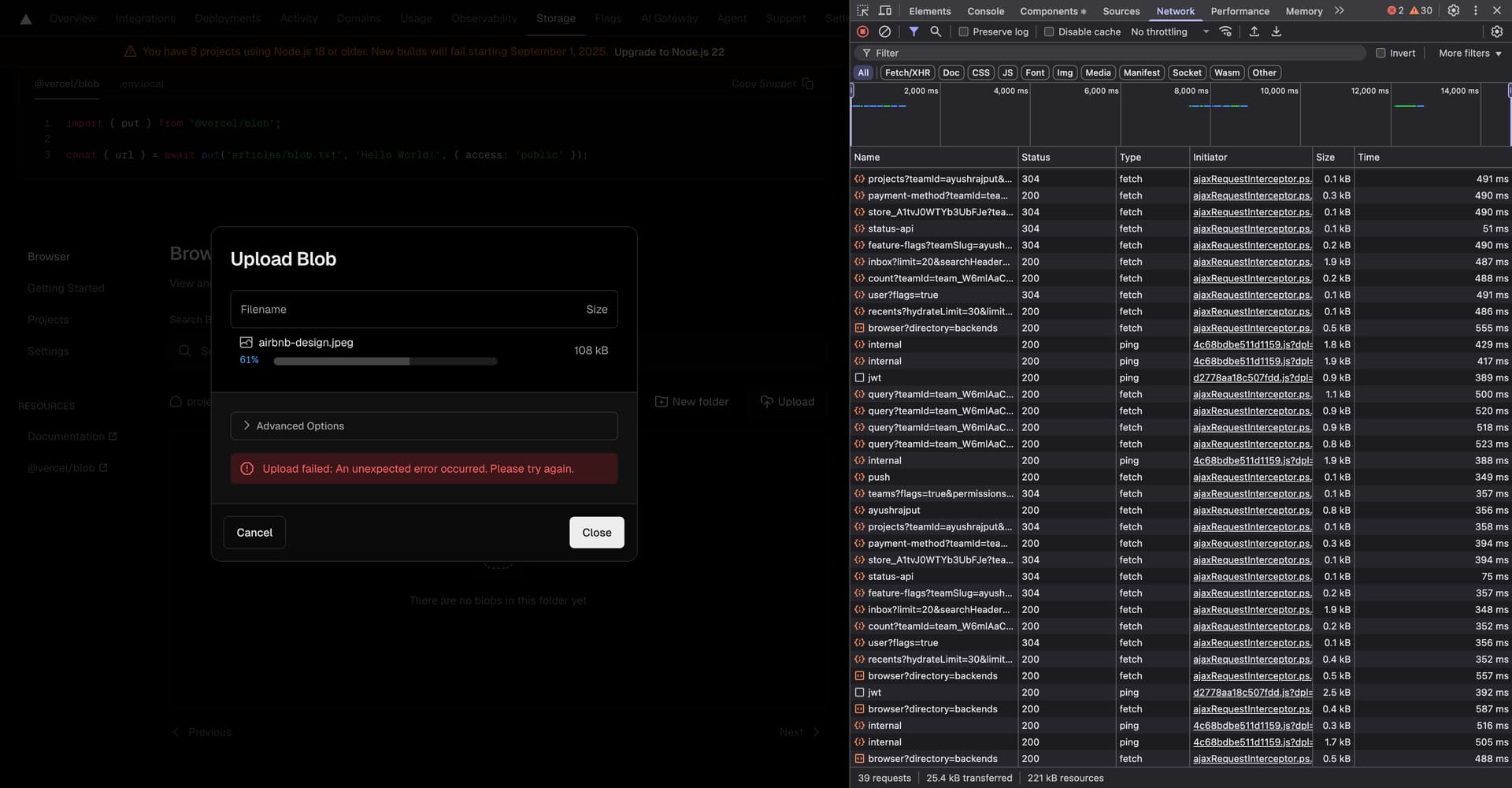Image resolution: width=1512 pixels, height=788 pixels.
Task: Switch to the Elements tab
Action: click(930, 11)
